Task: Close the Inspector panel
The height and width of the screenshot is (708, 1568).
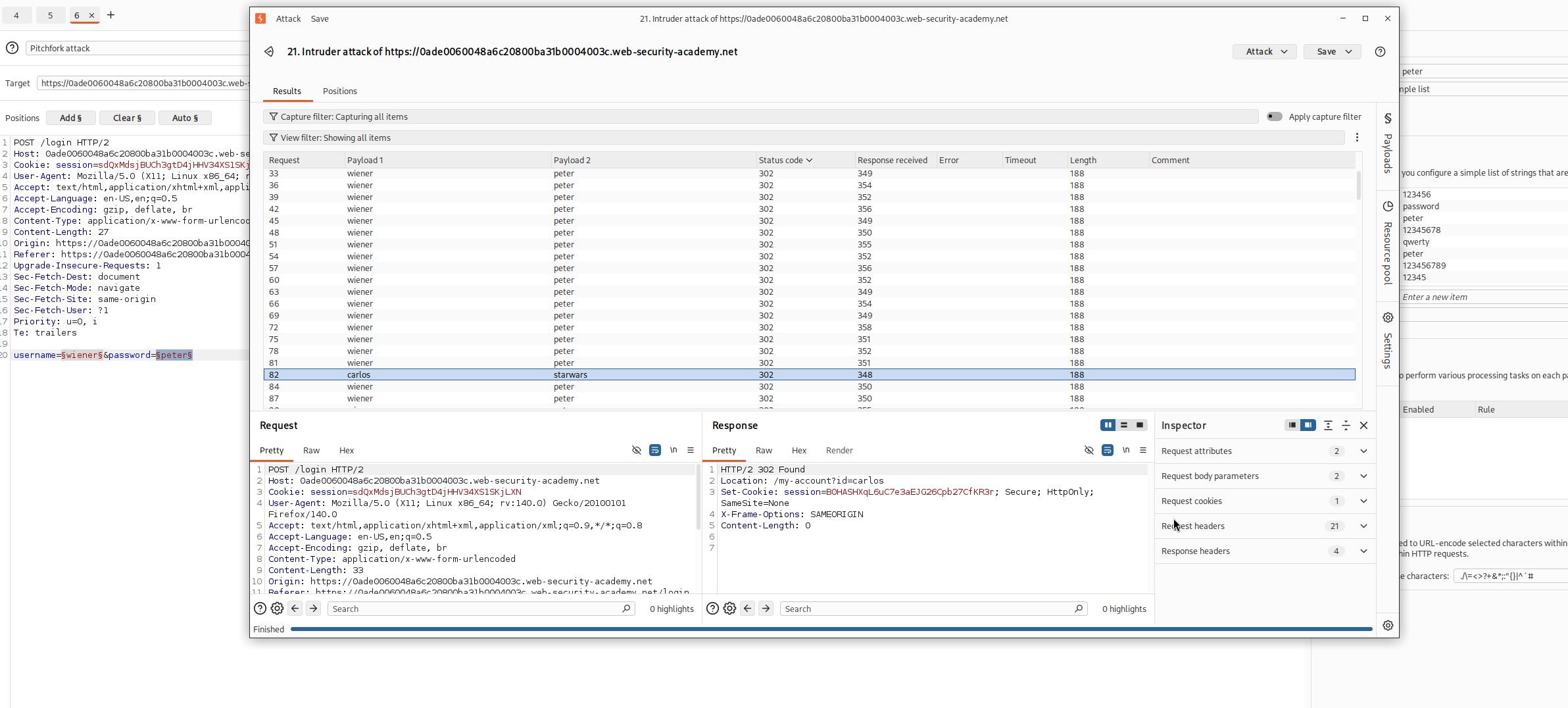Action: coord(1363,425)
